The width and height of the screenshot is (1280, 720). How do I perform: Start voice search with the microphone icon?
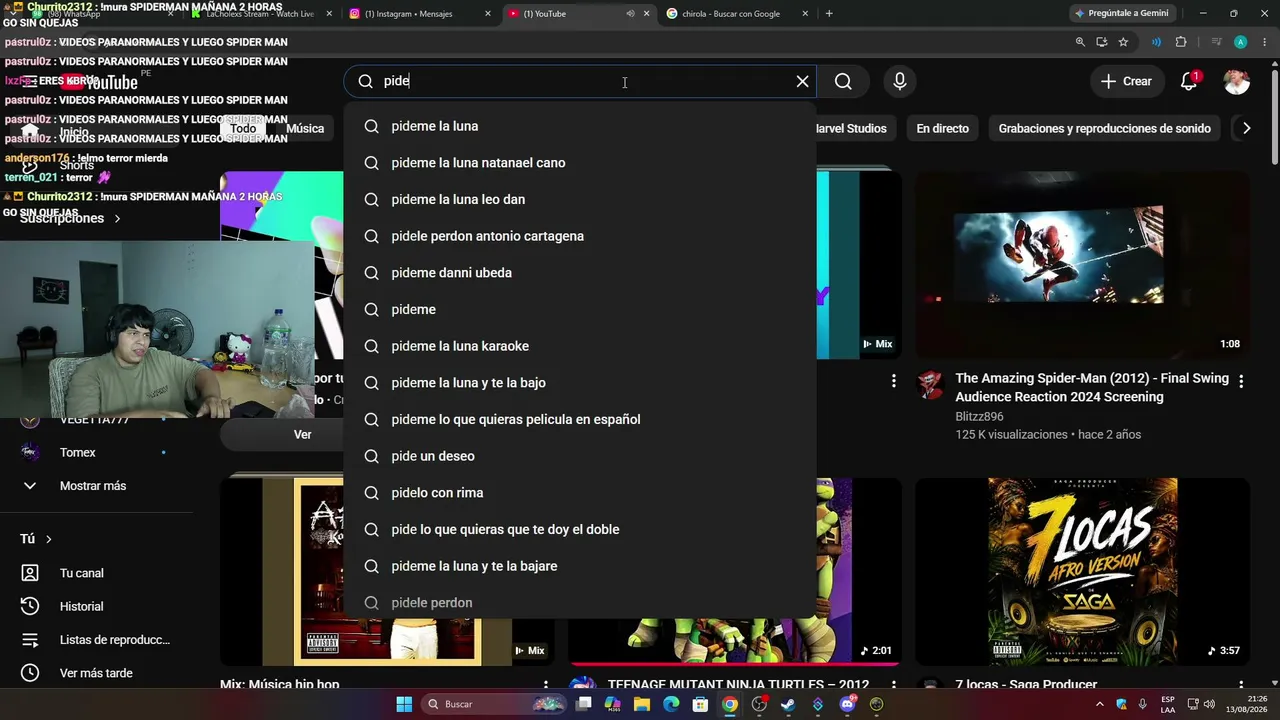(900, 81)
